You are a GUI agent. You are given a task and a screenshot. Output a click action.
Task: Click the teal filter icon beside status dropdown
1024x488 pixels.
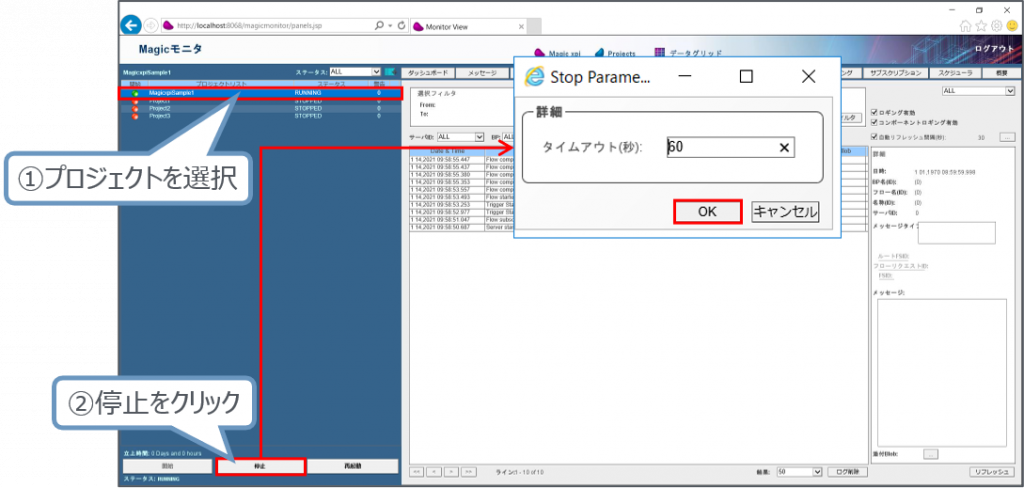click(391, 72)
